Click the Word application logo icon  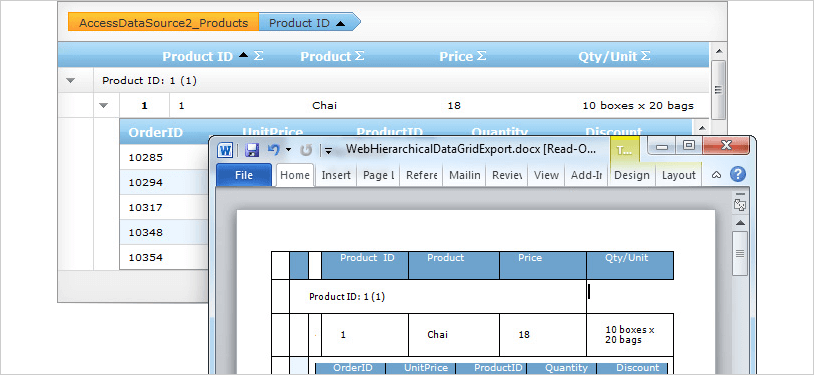(225, 150)
